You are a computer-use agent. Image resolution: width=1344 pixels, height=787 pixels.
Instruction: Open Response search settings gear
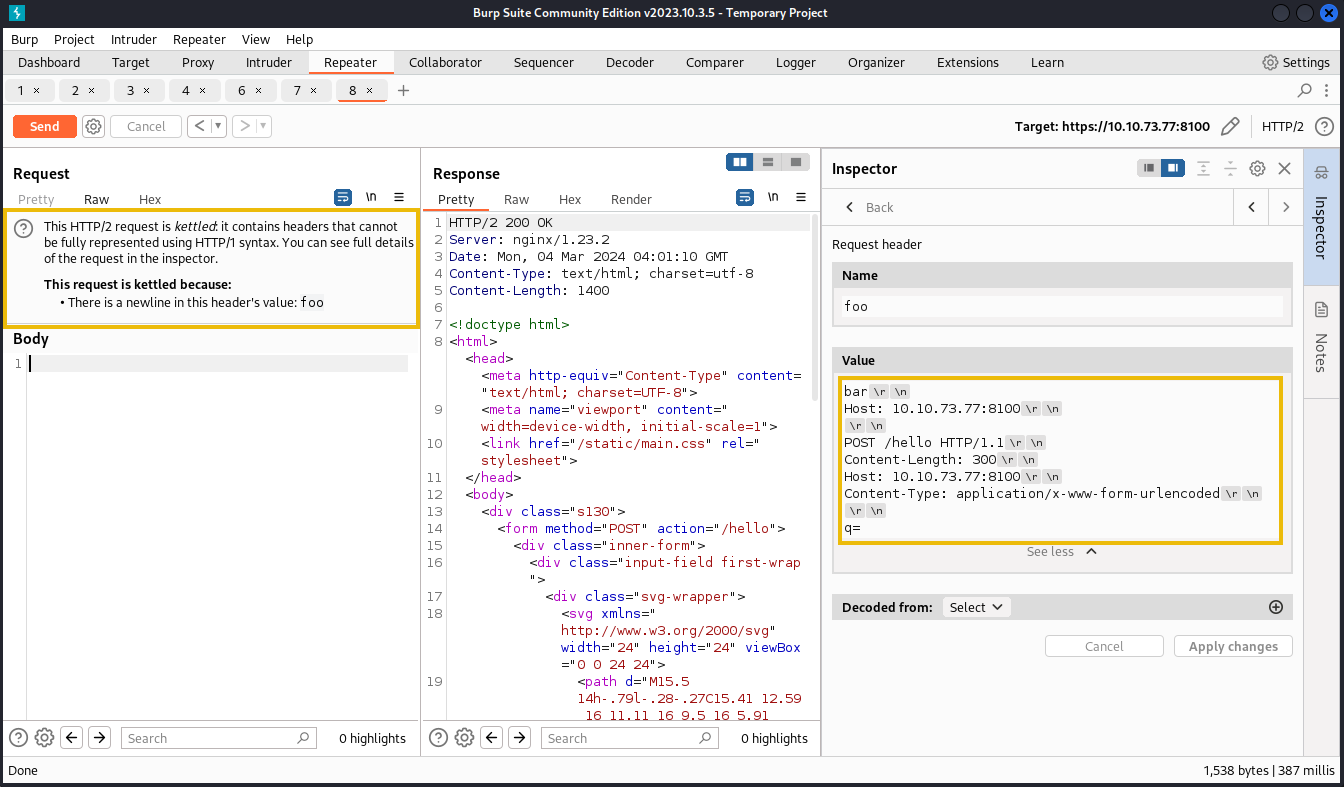point(464,738)
